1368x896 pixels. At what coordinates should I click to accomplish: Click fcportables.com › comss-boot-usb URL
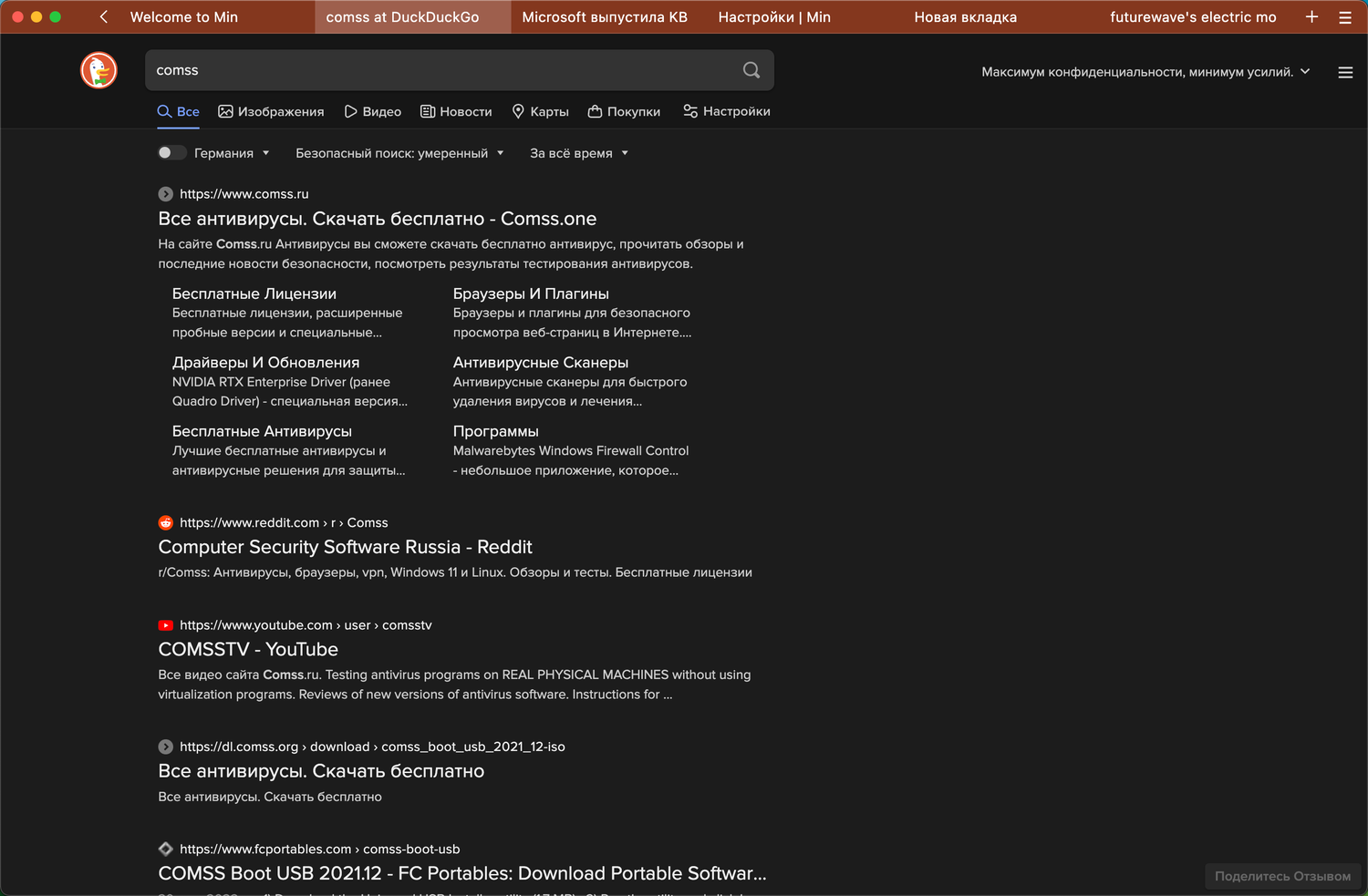pyautogui.click(x=319, y=849)
